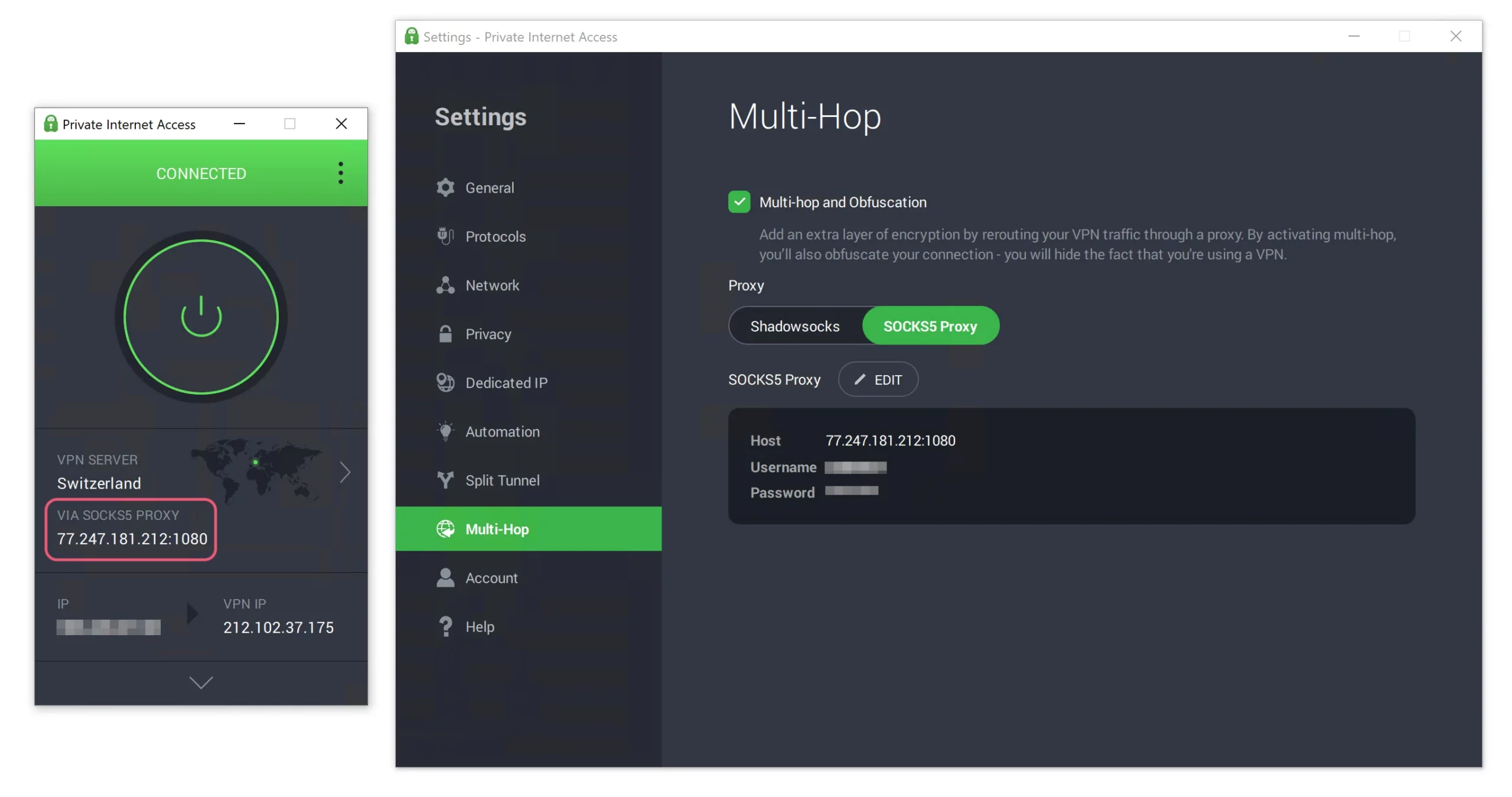Select the Protocols settings icon
The height and width of the screenshot is (797, 1512).
point(446,236)
